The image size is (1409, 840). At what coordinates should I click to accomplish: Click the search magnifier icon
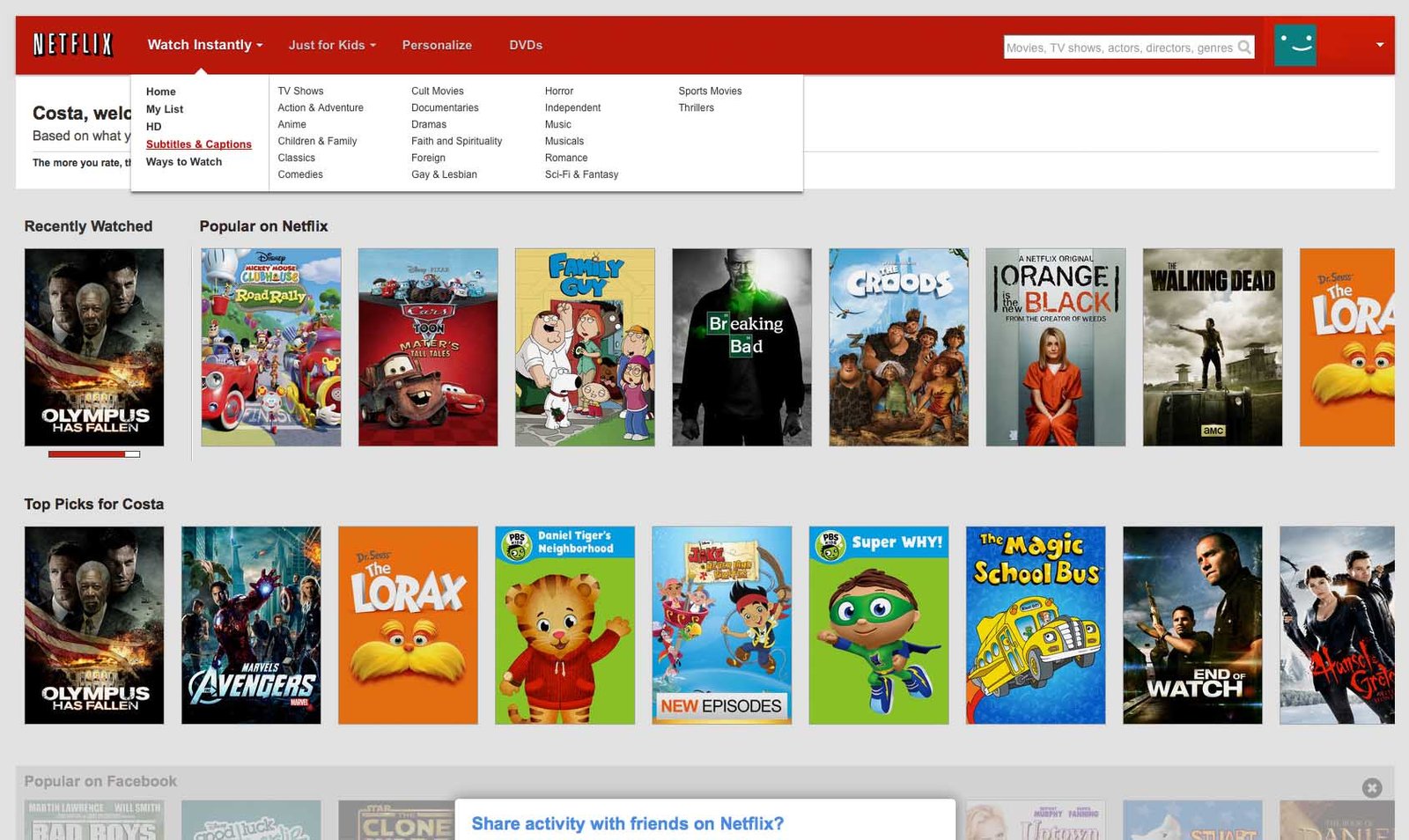[x=1243, y=48]
